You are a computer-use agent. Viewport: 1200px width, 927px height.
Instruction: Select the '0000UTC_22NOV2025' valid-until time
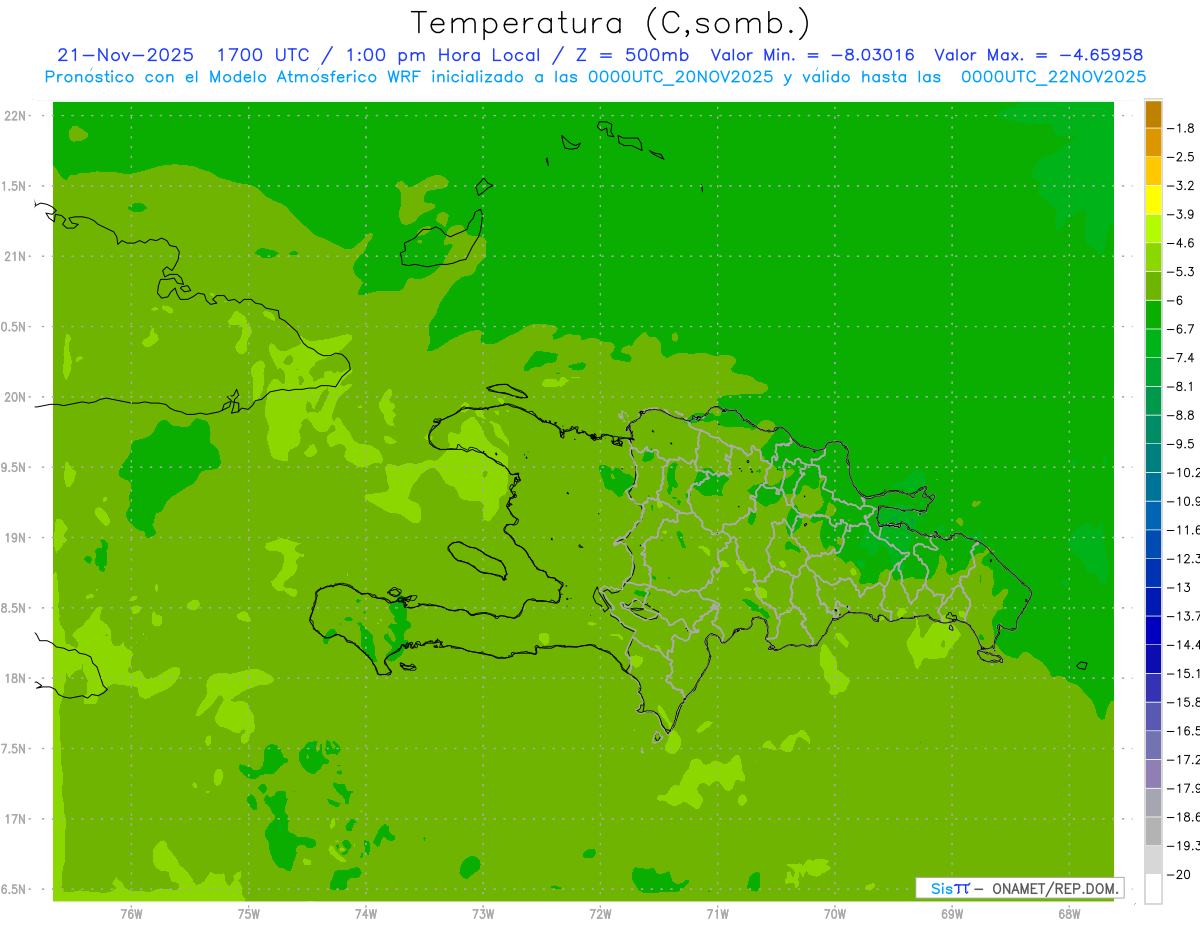[x=1053, y=76]
